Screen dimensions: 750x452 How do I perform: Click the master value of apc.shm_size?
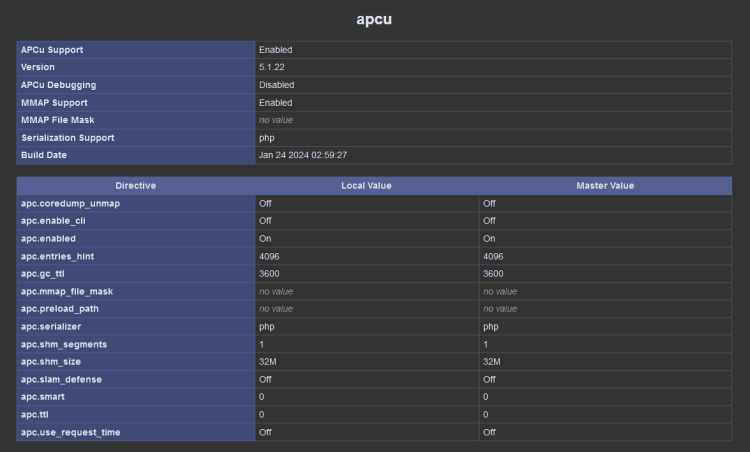492,362
